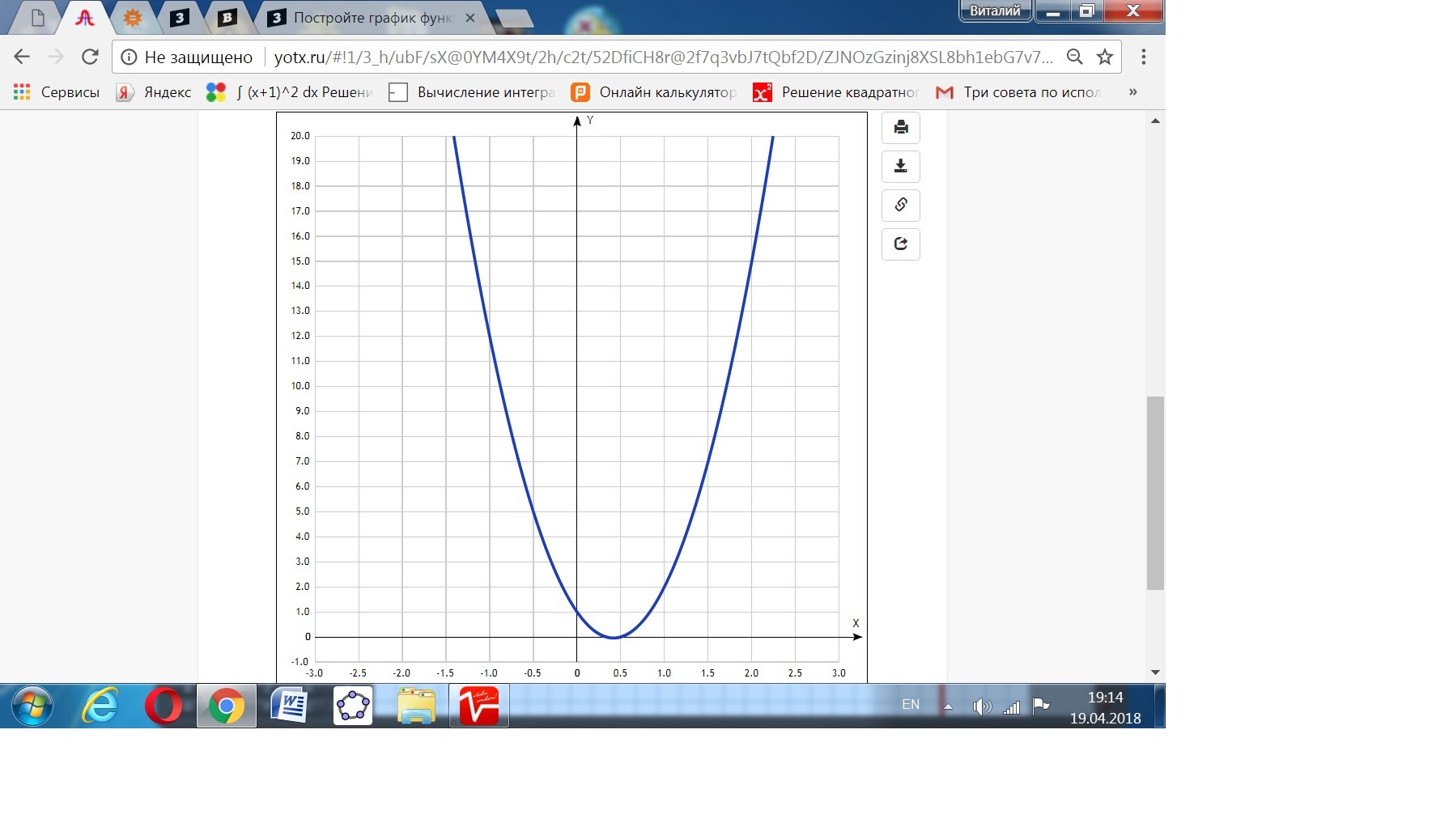Viewport: 1436px width, 840px height.
Task: Click the address bar URL field
Action: point(664,57)
